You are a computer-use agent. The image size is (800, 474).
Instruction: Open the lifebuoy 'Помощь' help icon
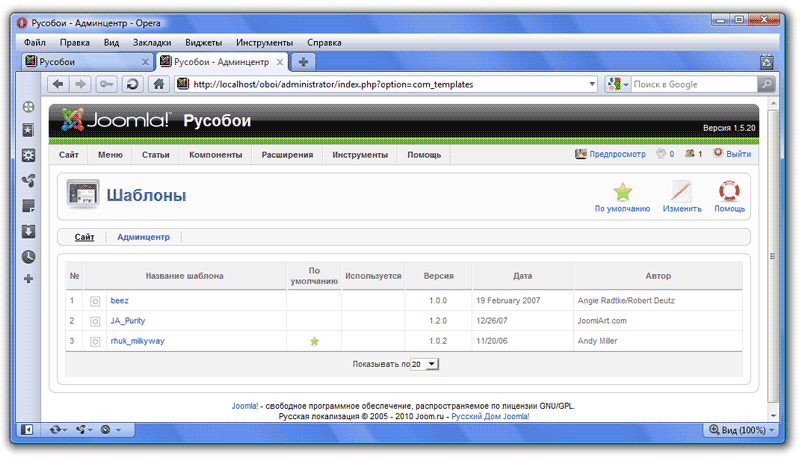pos(729,192)
